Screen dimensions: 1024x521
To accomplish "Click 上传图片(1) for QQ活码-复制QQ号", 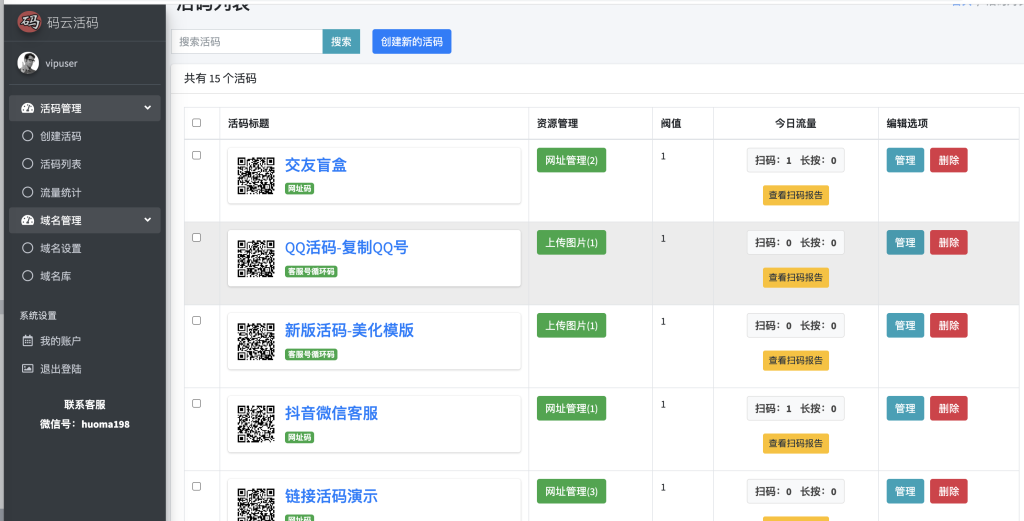I will click(571, 242).
